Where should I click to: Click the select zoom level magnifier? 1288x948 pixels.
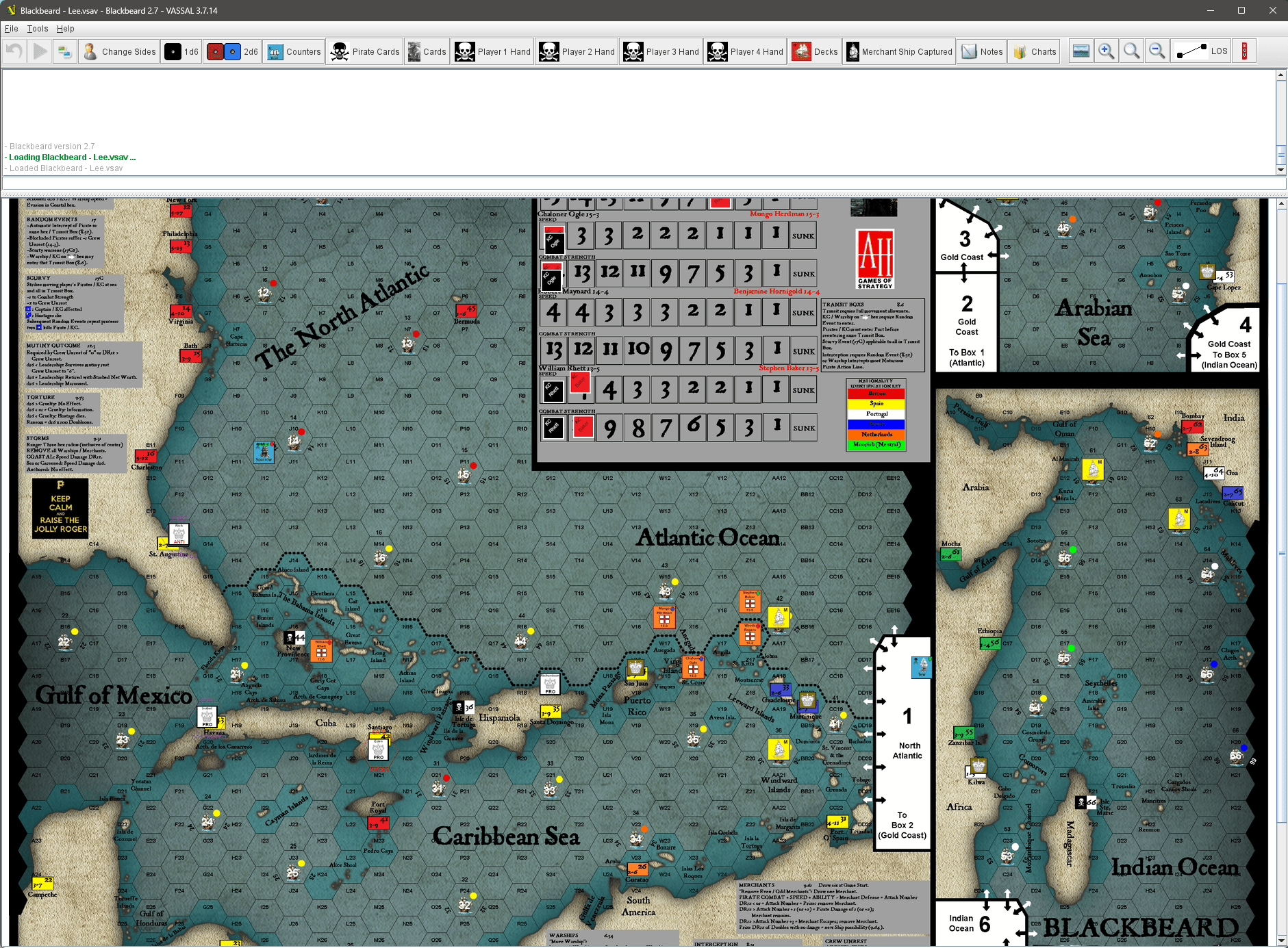tap(1132, 51)
